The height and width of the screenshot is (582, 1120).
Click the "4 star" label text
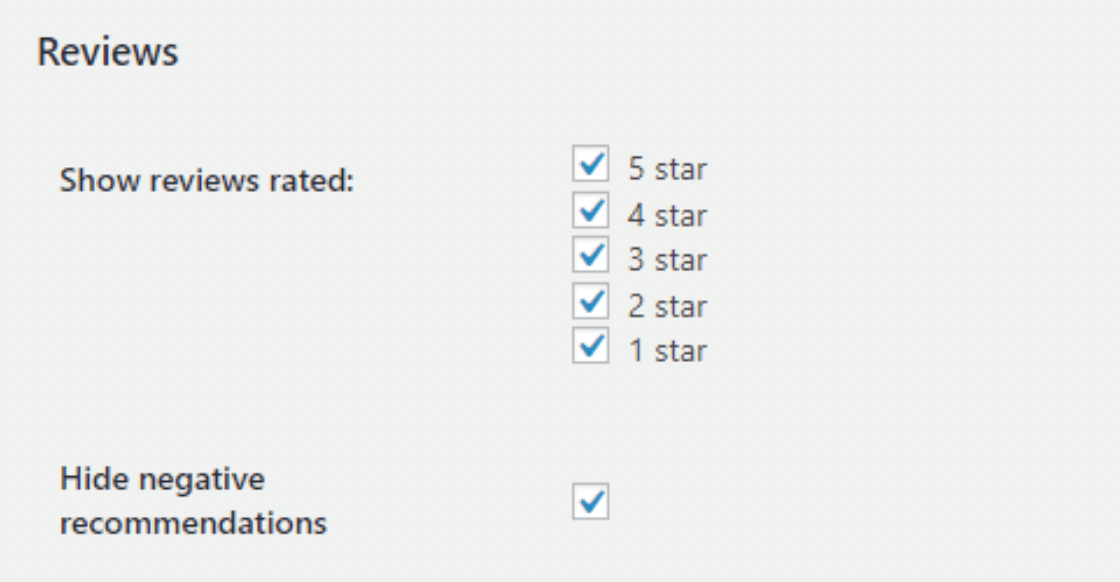tap(667, 215)
